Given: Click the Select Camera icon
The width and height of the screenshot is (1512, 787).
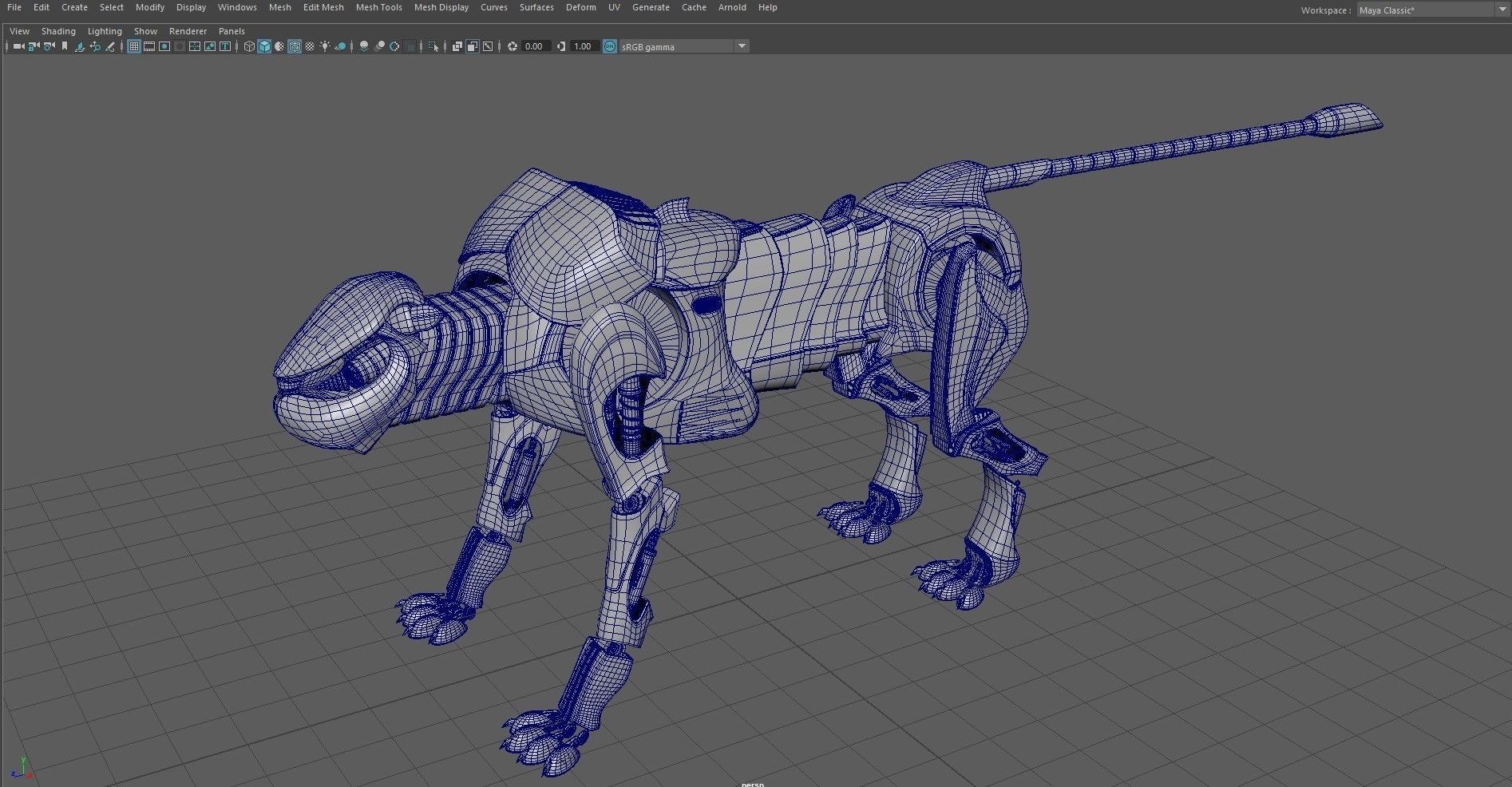Looking at the screenshot, I should tap(19, 46).
